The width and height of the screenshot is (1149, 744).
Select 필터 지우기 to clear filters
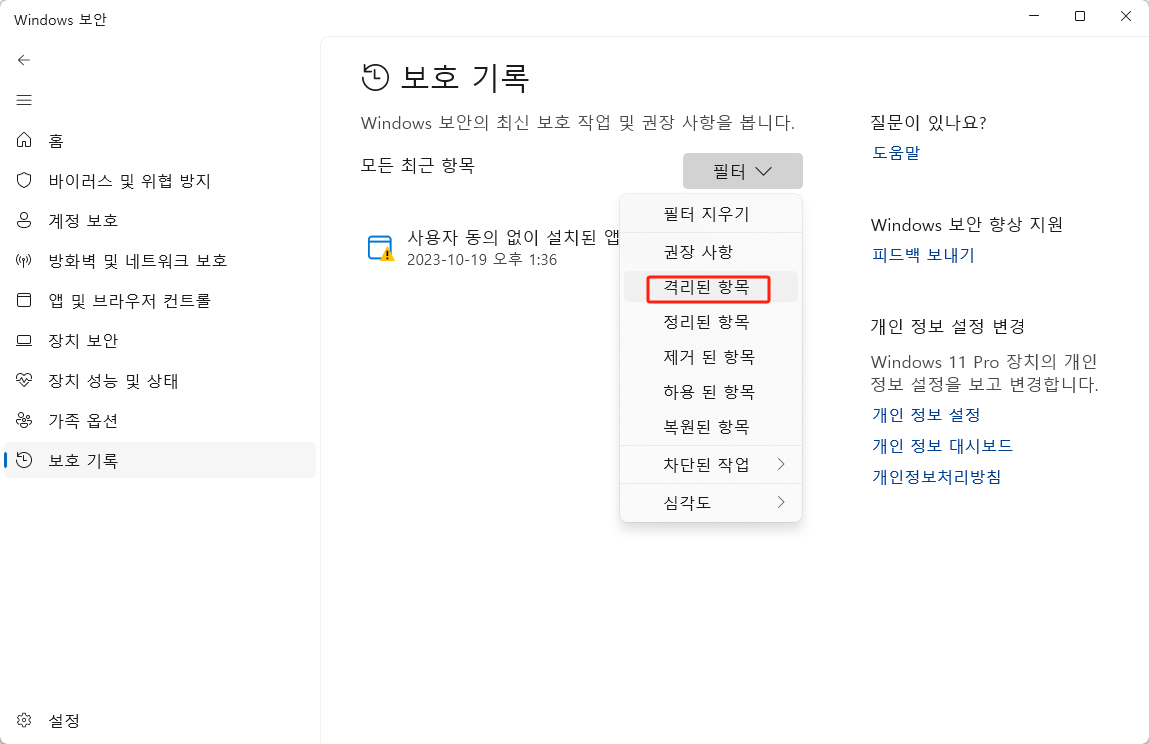coord(709,213)
